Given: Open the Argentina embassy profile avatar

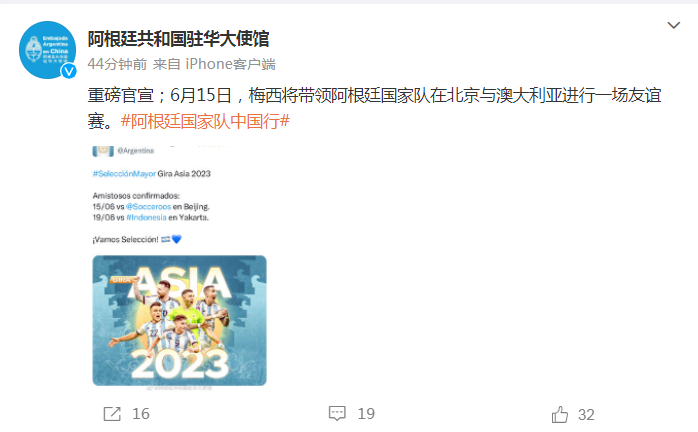Looking at the screenshot, I should (x=47, y=50).
